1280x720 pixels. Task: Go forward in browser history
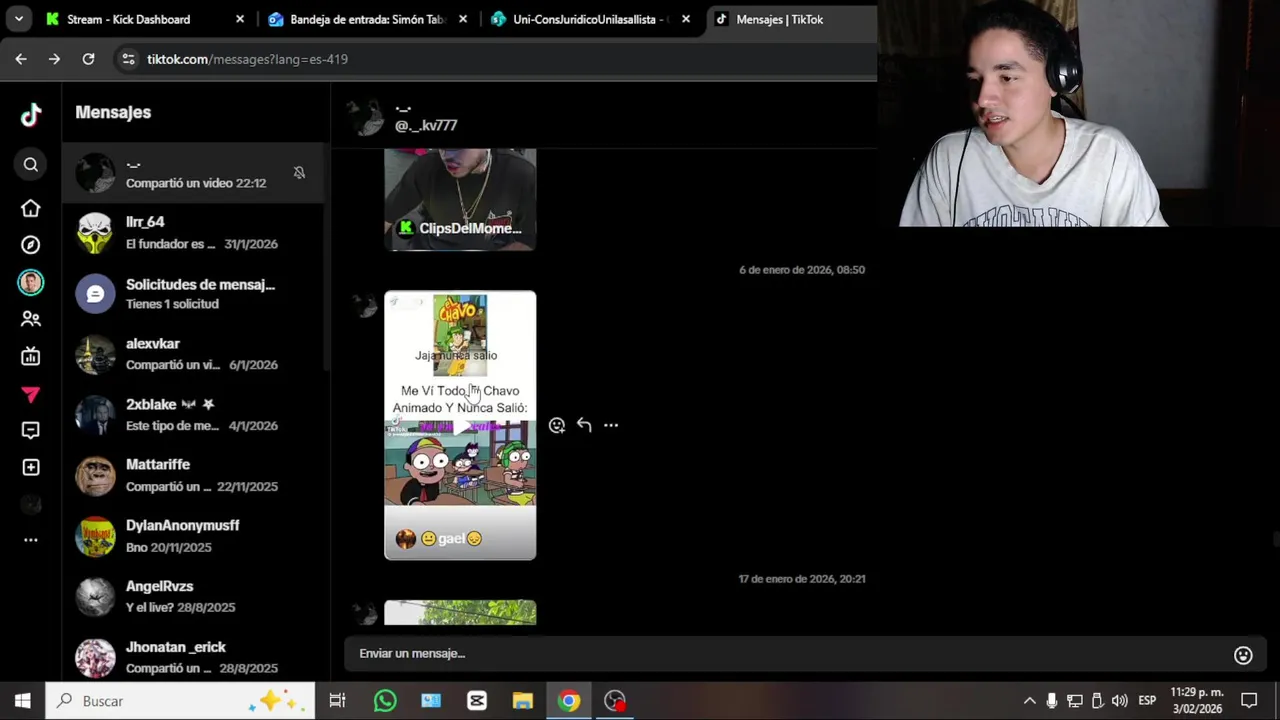(55, 59)
